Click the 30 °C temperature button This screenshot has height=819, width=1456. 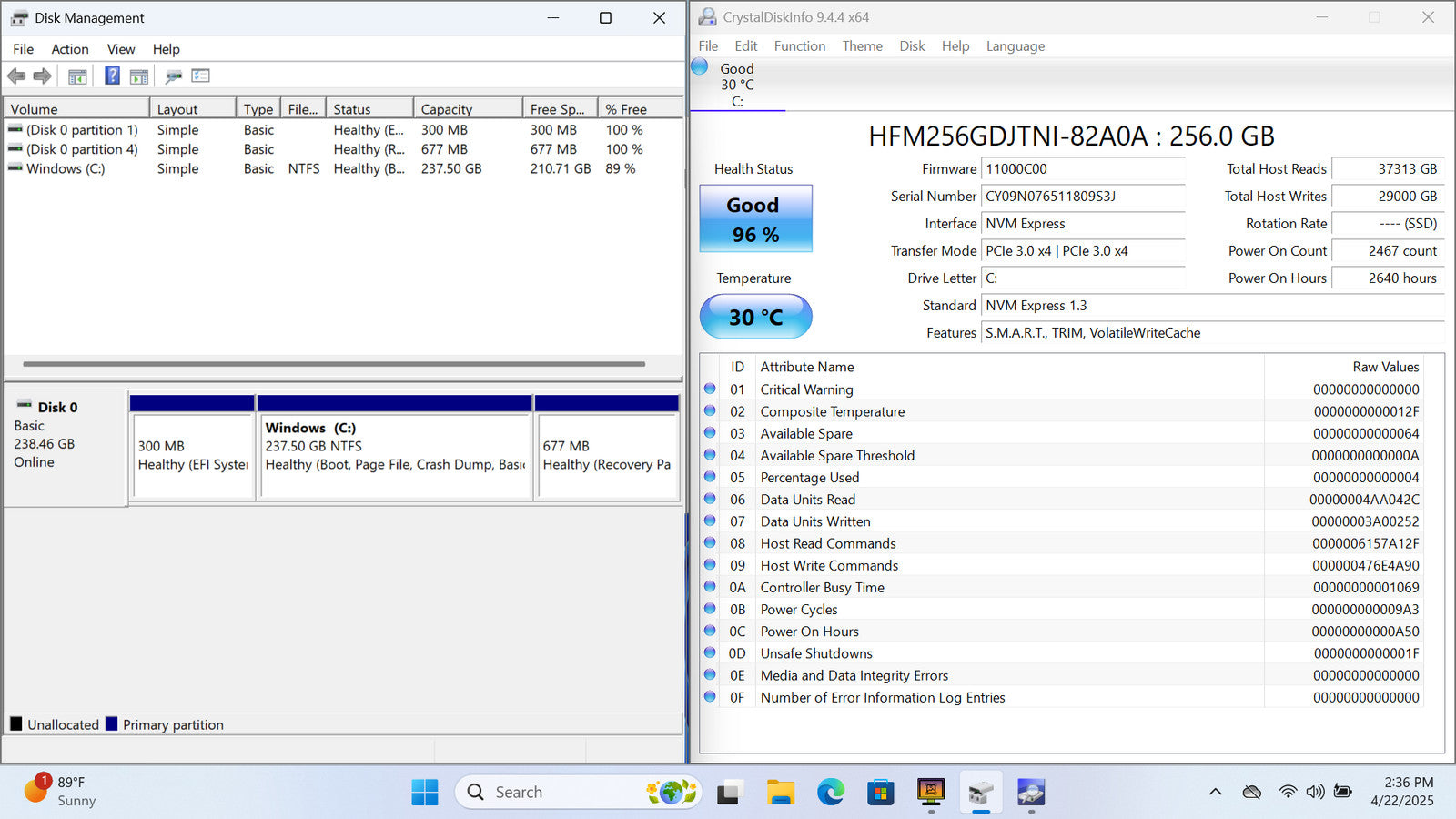[755, 317]
